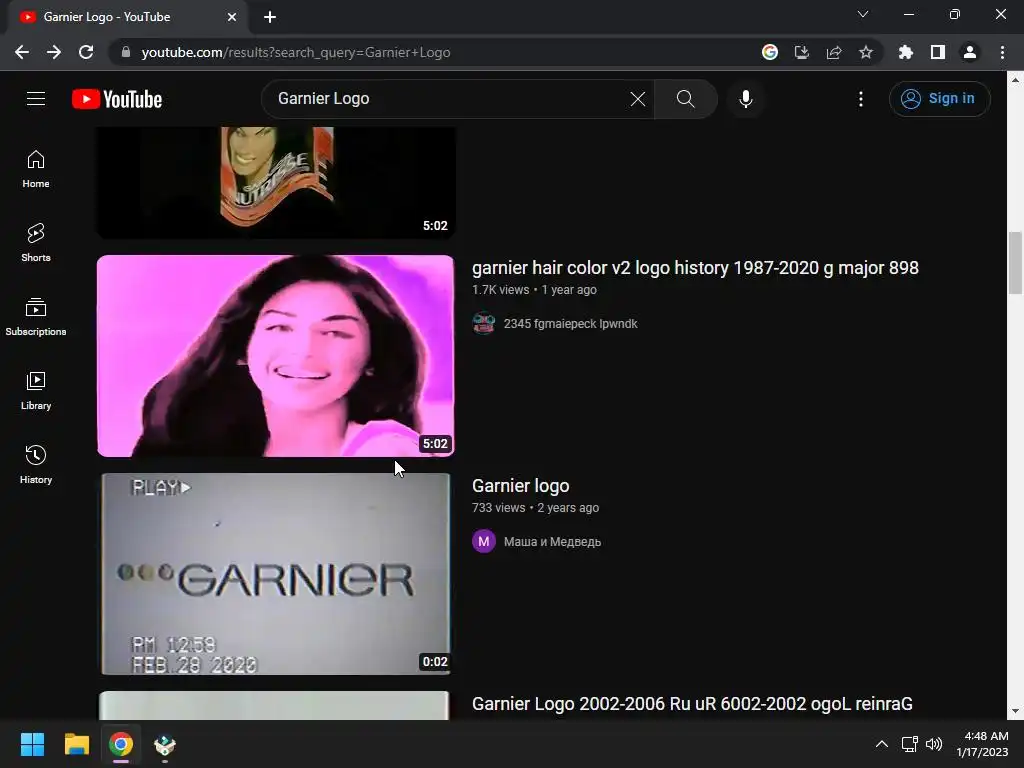1024x768 pixels.
Task: Click the scrollbar down arrow
Action: (x=1015, y=711)
